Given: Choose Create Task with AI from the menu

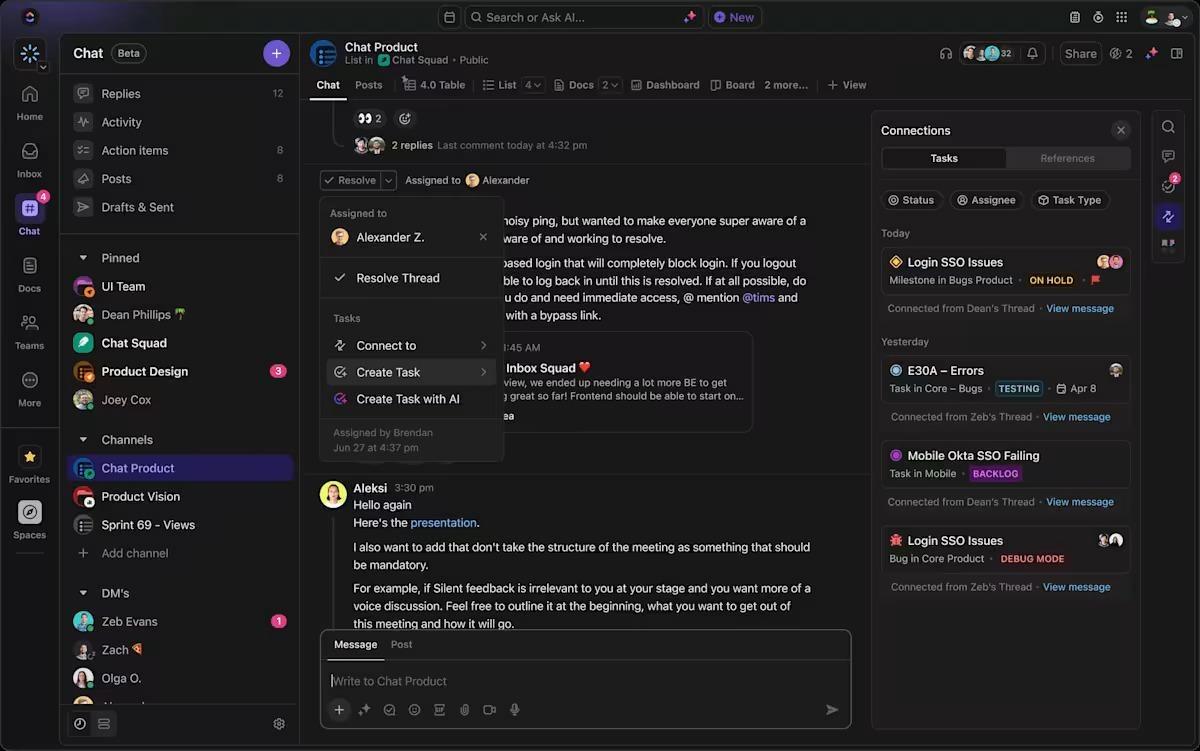Looking at the screenshot, I should (405, 398).
